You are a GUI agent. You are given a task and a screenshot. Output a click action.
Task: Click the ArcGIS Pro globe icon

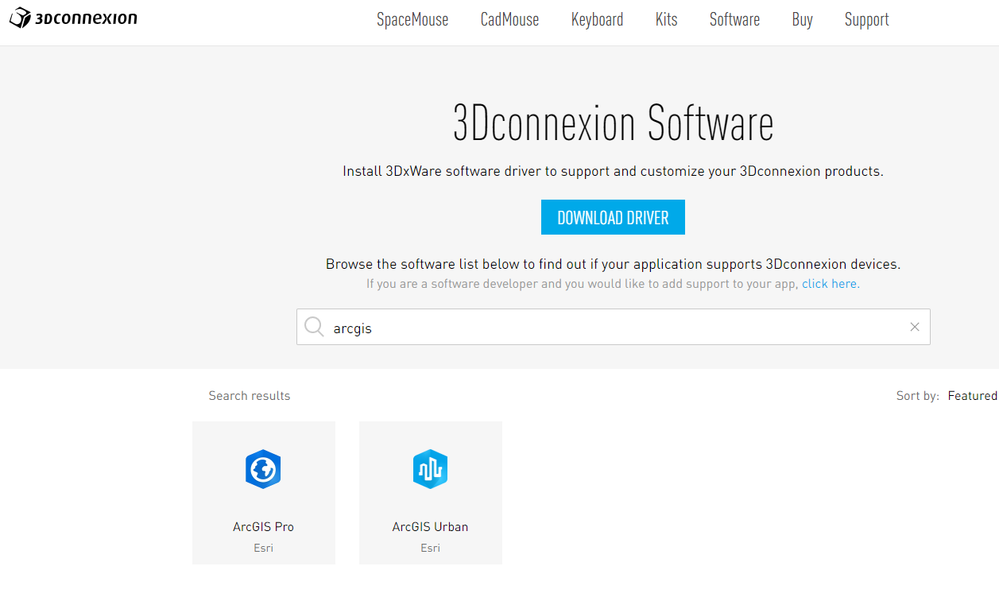tap(263, 469)
